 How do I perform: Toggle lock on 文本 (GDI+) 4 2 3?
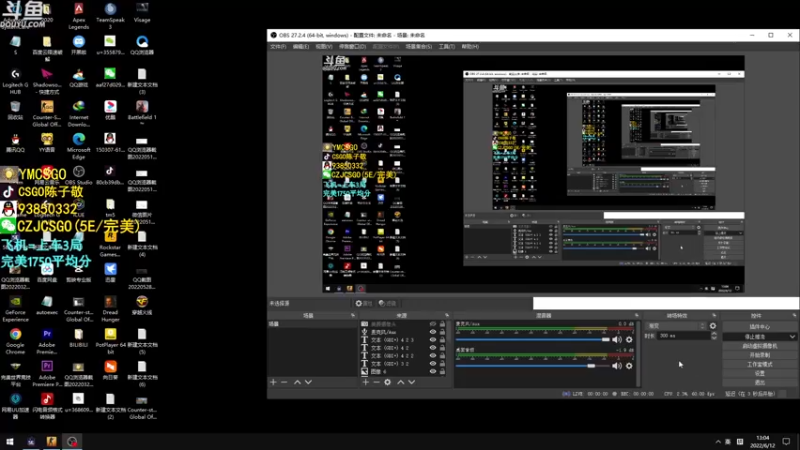point(442,340)
